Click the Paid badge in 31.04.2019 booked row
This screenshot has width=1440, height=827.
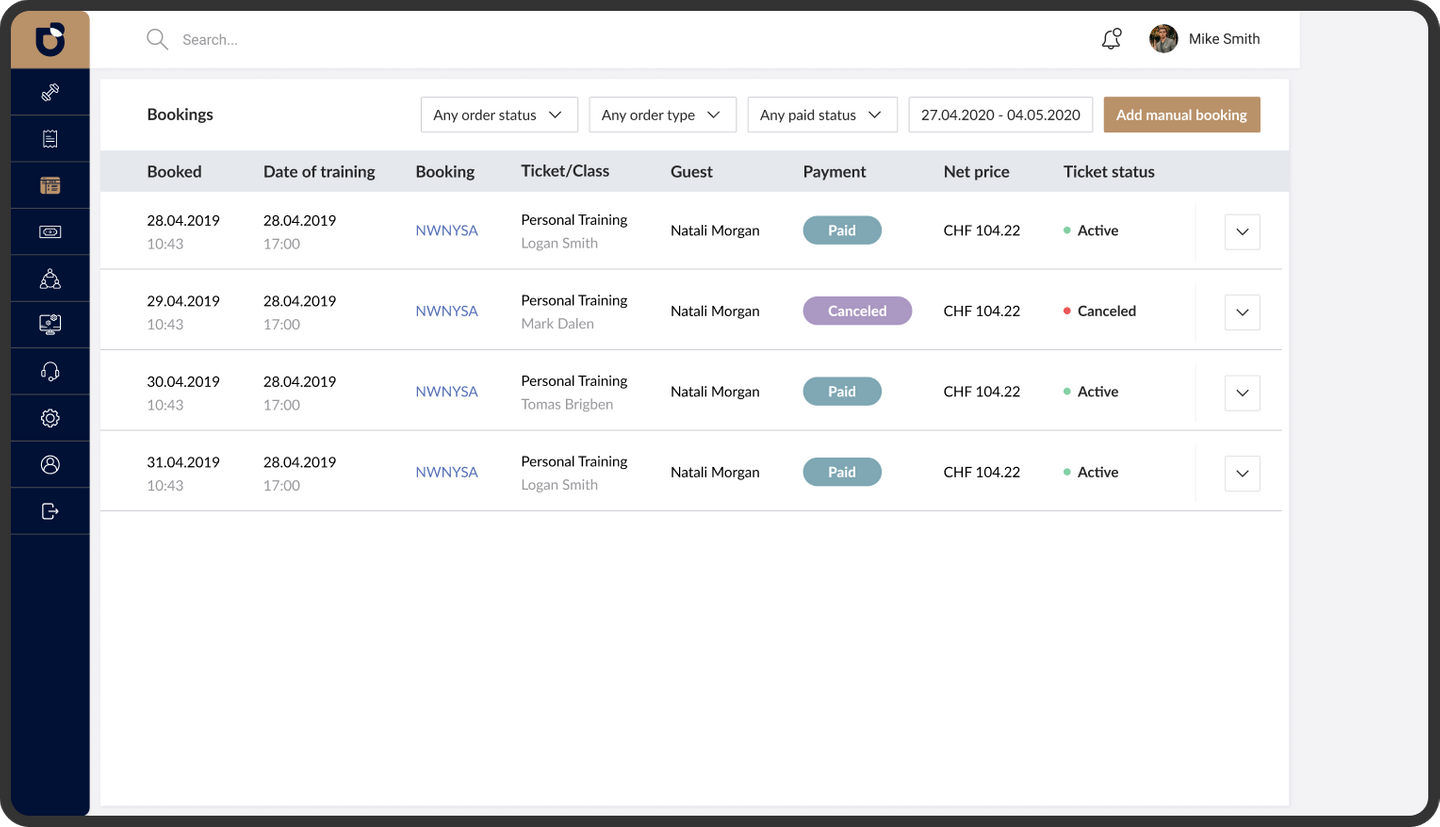[842, 472]
